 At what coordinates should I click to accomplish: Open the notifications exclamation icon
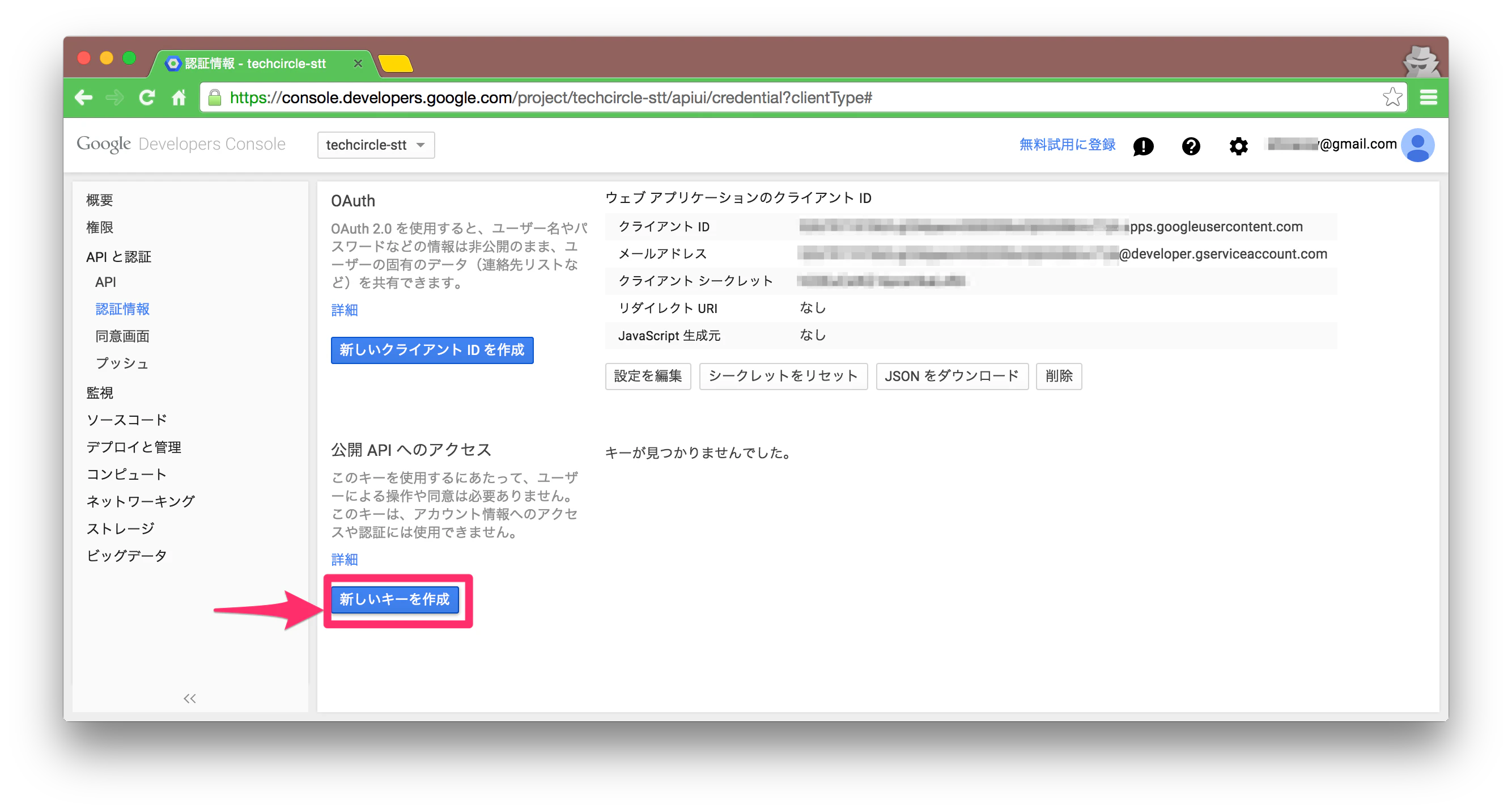coord(1143,146)
